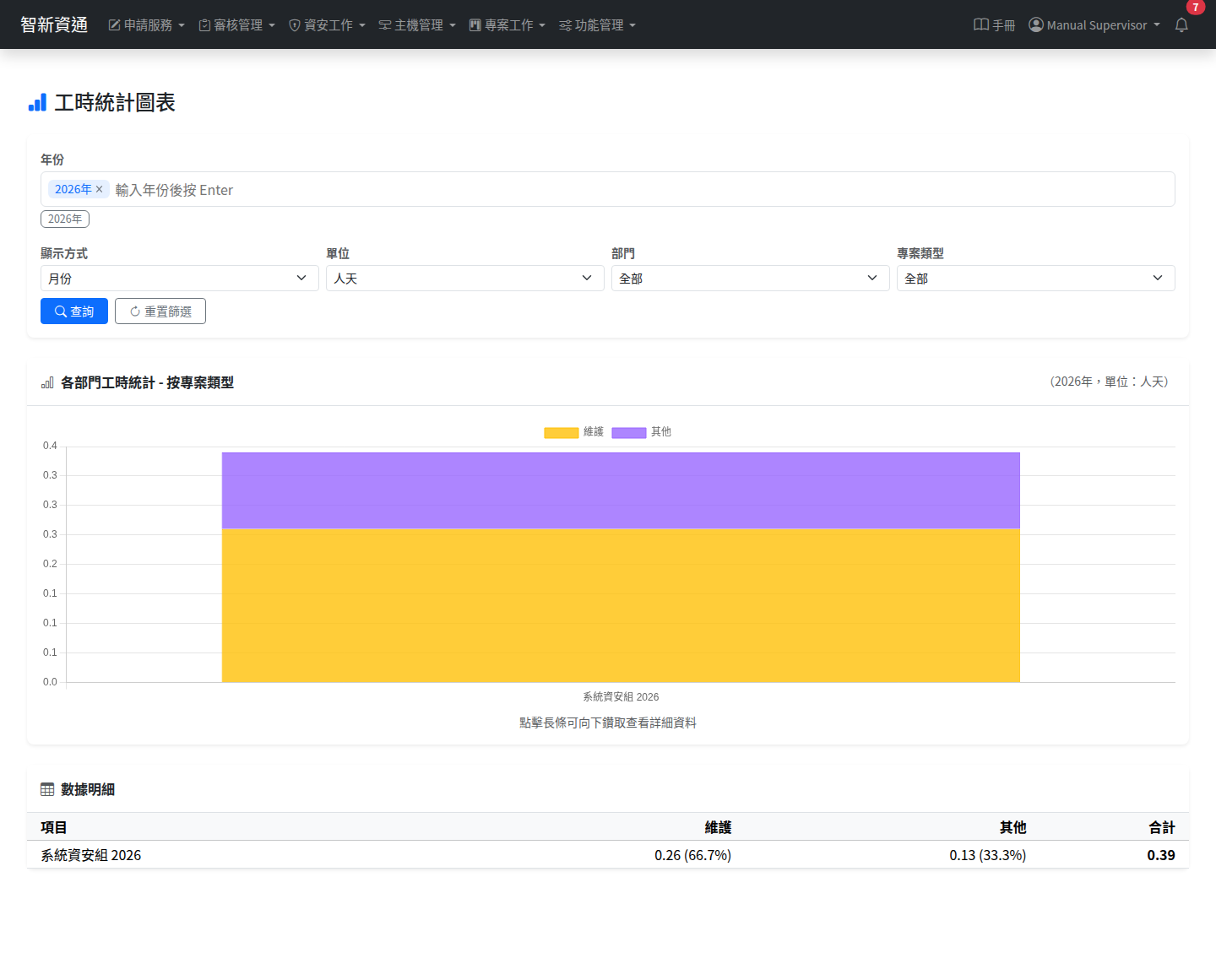This screenshot has width=1216, height=980.
Task: Click the 項目 column header
Action: 54,827
